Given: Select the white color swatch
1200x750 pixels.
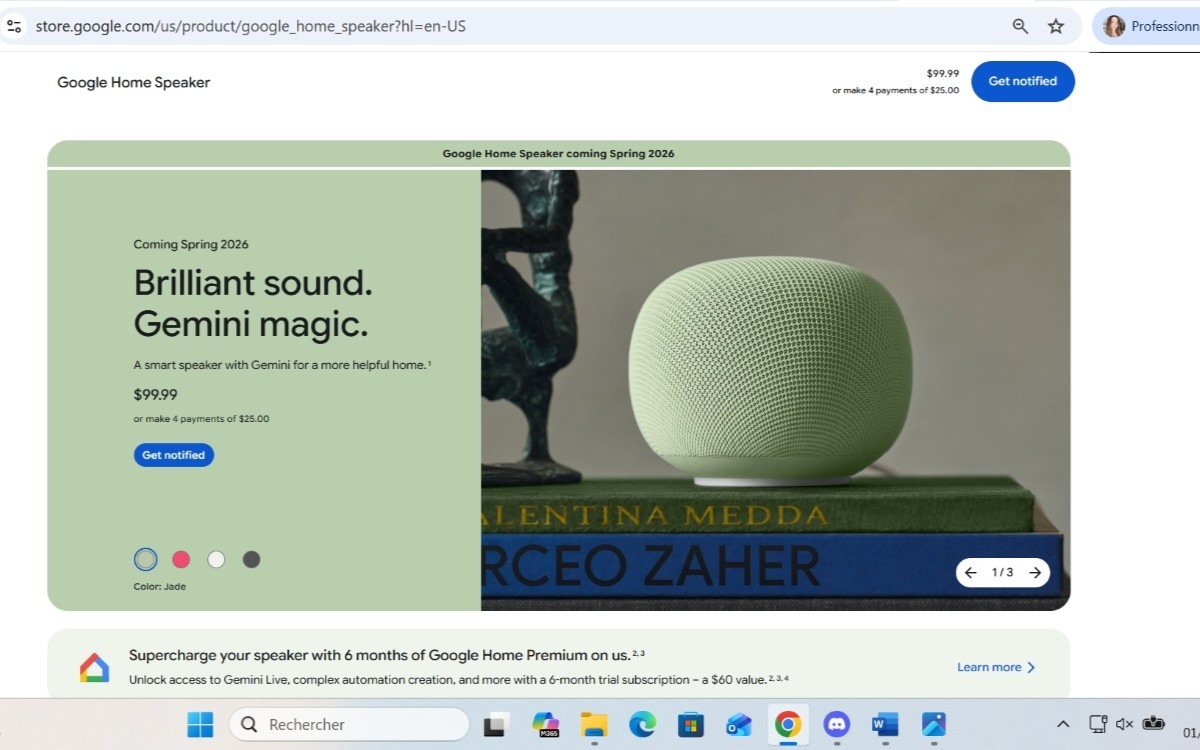Looking at the screenshot, I should [216, 559].
